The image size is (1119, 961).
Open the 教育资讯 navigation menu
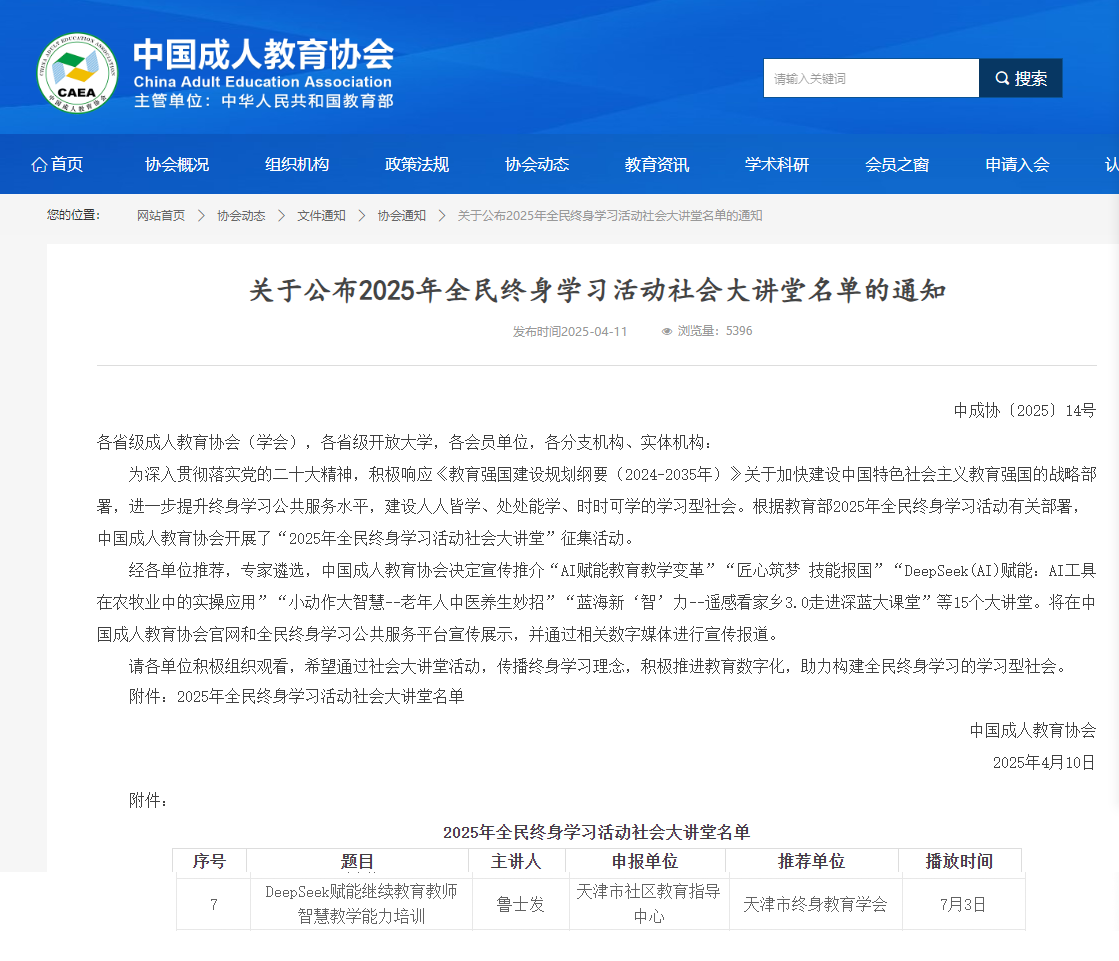[x=657, y=165]
